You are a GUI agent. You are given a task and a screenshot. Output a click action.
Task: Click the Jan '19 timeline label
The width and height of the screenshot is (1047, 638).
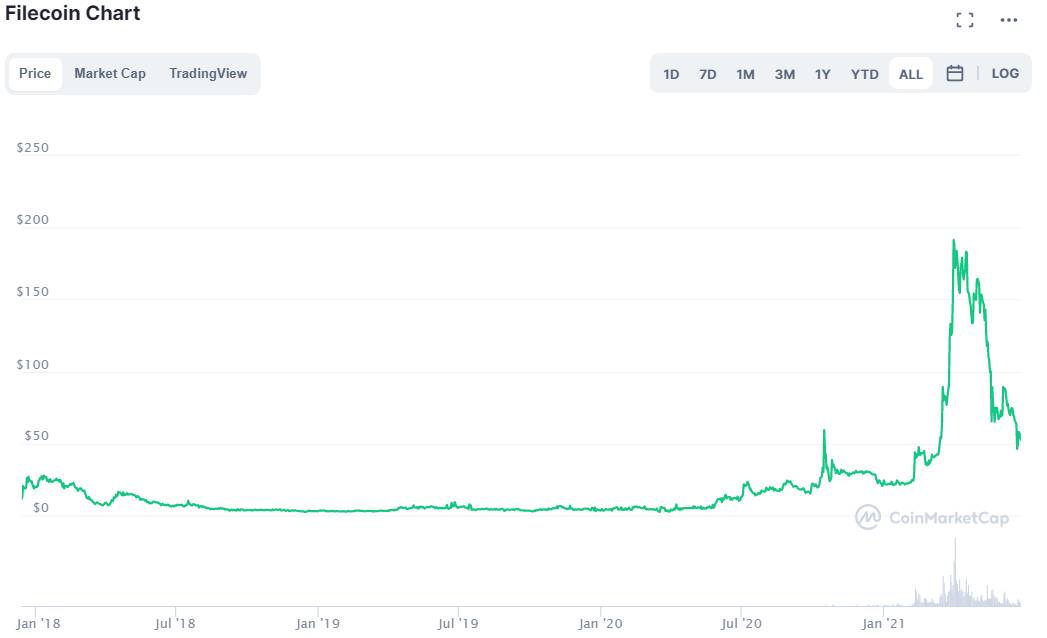click(317, 623)
